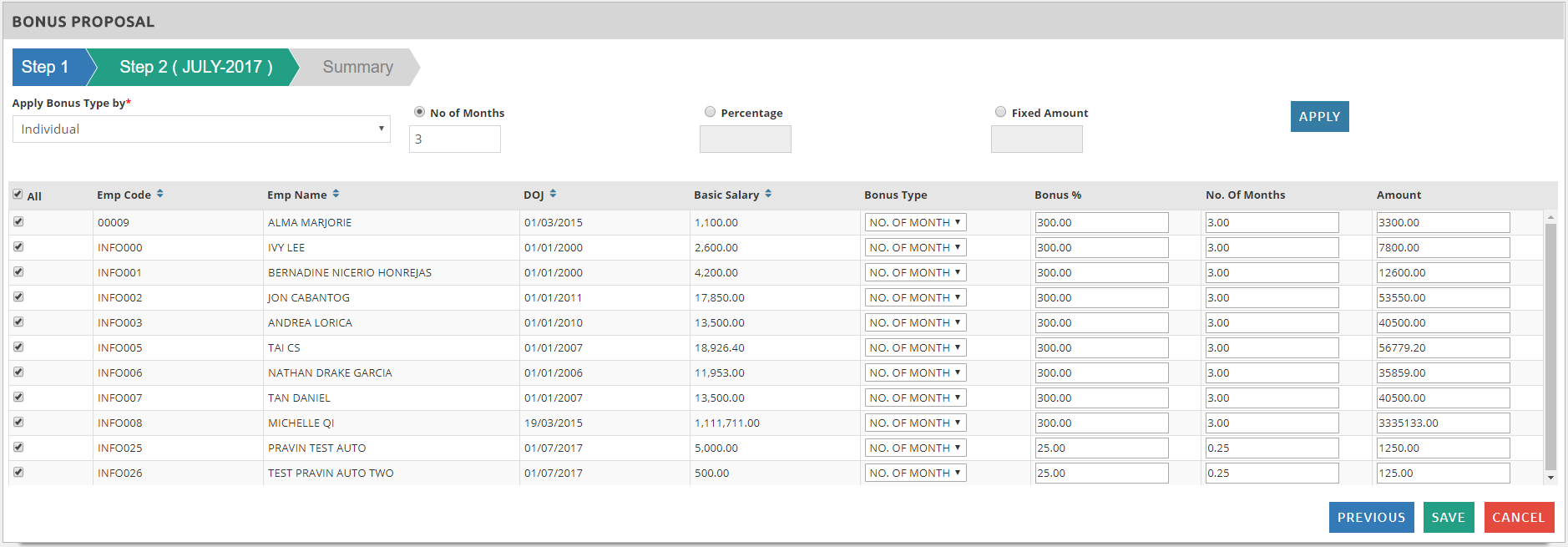Switch to the Summary step
This screenshot has width=1568, height=547.
pyautogui.click(x=357, y=67)
